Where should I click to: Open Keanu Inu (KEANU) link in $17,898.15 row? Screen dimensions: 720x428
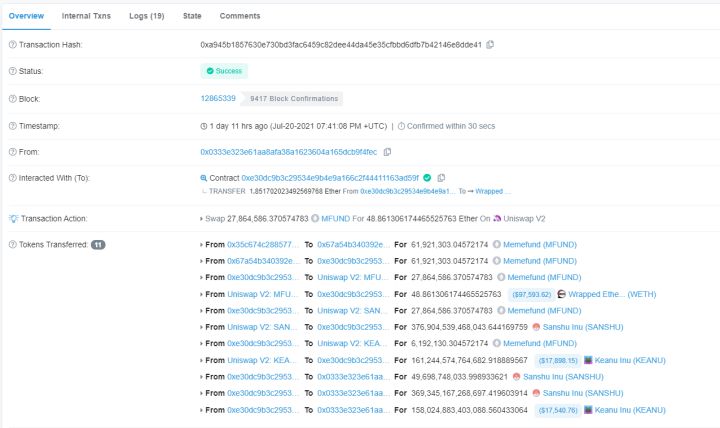(630, 360)
